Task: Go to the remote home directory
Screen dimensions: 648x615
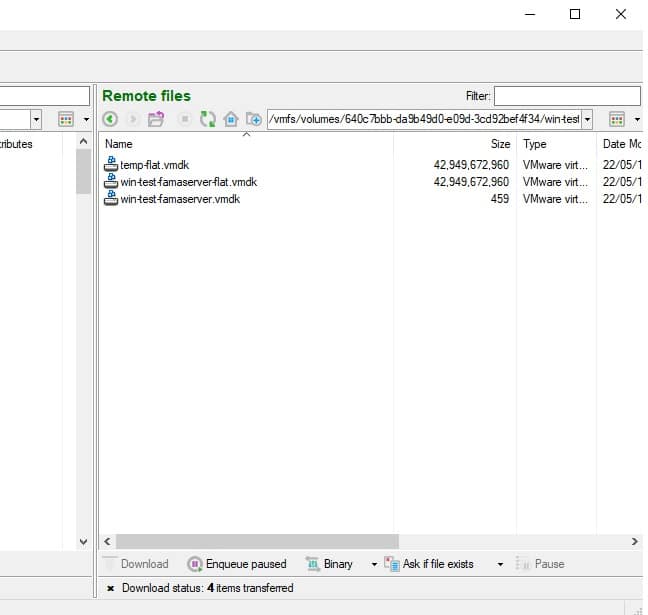Action: click(231, 119)
